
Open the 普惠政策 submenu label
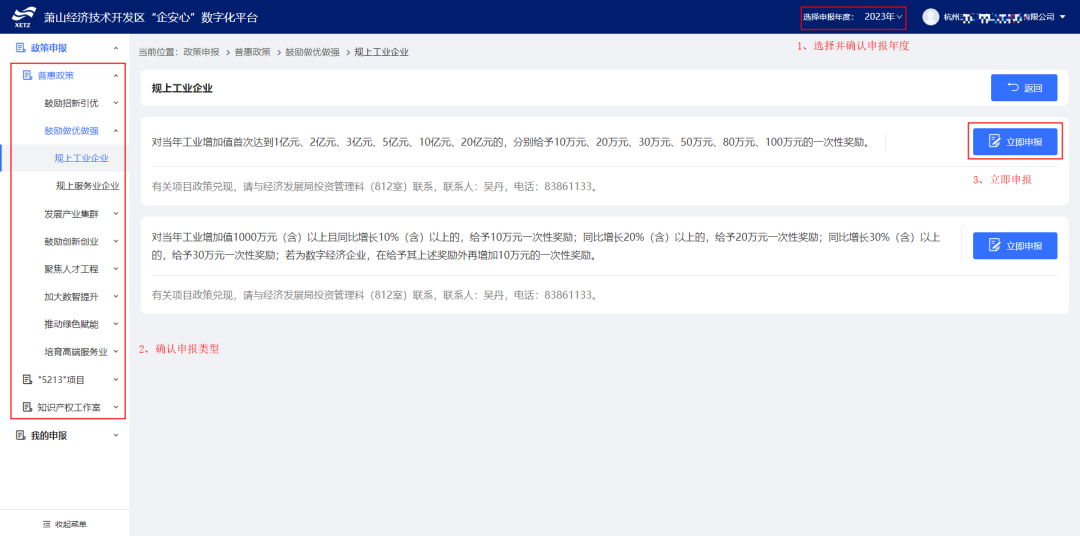coord(56,75)
